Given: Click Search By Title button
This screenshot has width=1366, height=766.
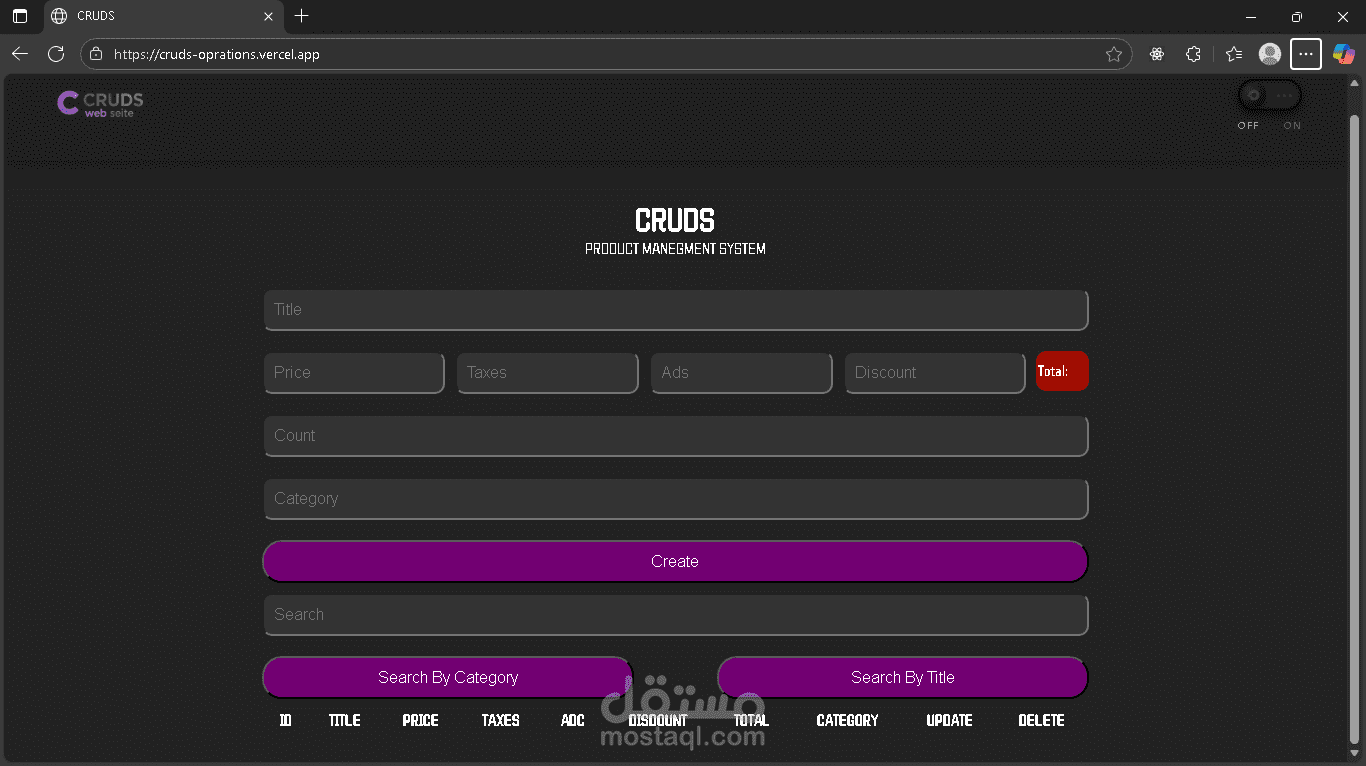Looking at the screenshot, I should pyautogui.click(x=903, y=677).
